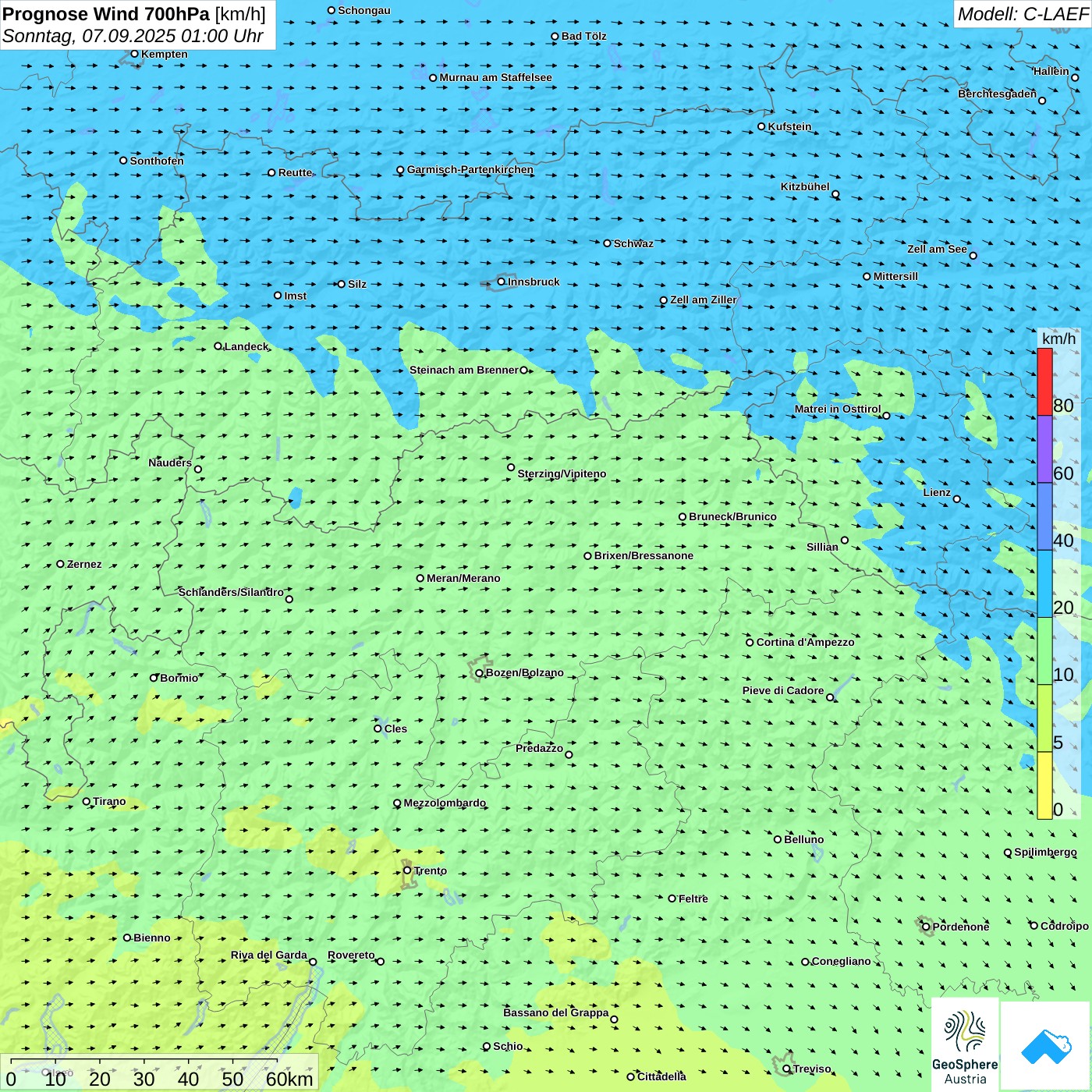Viewport: 1092px width, 1092px height.
Task: Click the 'Sterzing/Vipiteno' label
Action: pyautogui.click(x=562, y=473)
